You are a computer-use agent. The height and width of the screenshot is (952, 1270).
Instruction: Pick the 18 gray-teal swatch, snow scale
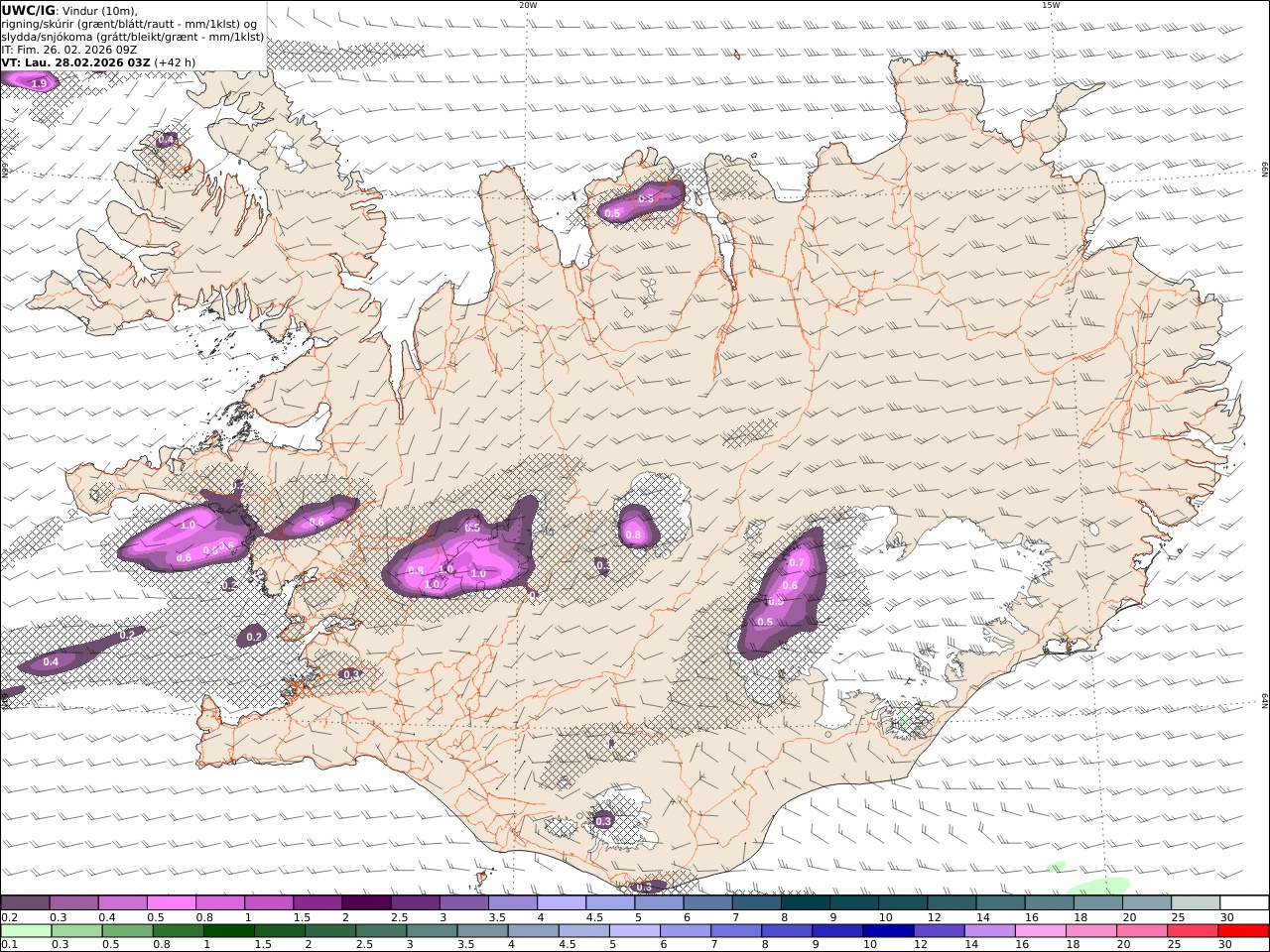tap(1097, 902)
